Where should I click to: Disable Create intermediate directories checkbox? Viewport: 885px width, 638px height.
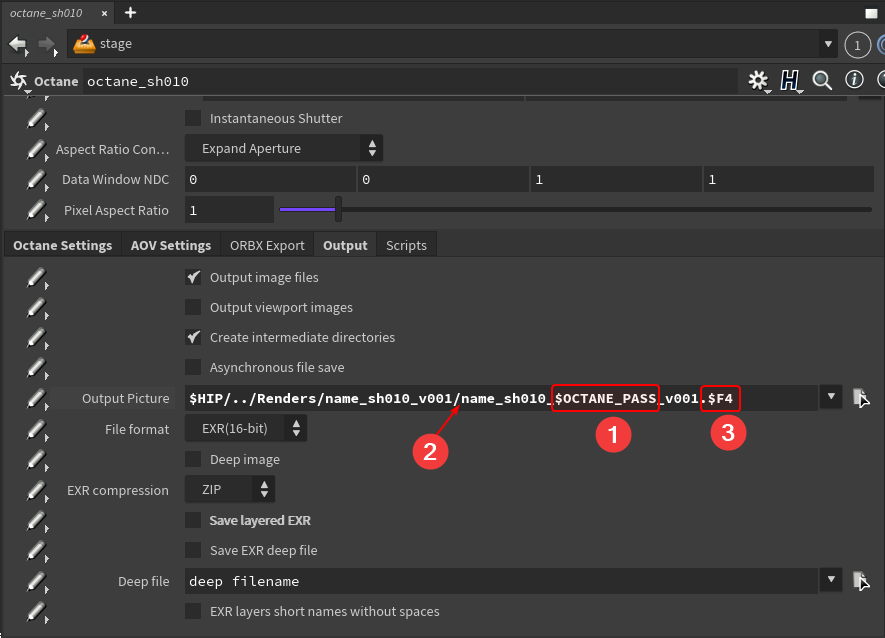click(x=193, y=337)
